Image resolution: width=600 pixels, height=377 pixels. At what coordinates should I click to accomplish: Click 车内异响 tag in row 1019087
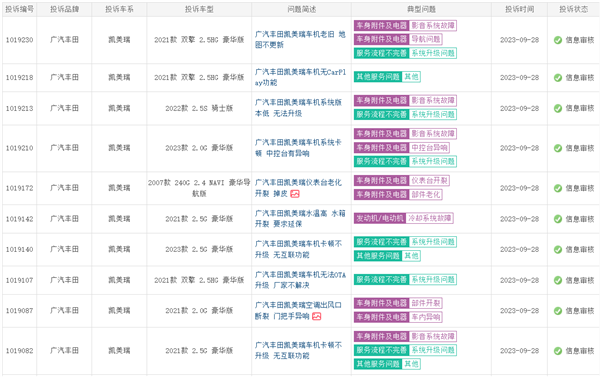426,317
